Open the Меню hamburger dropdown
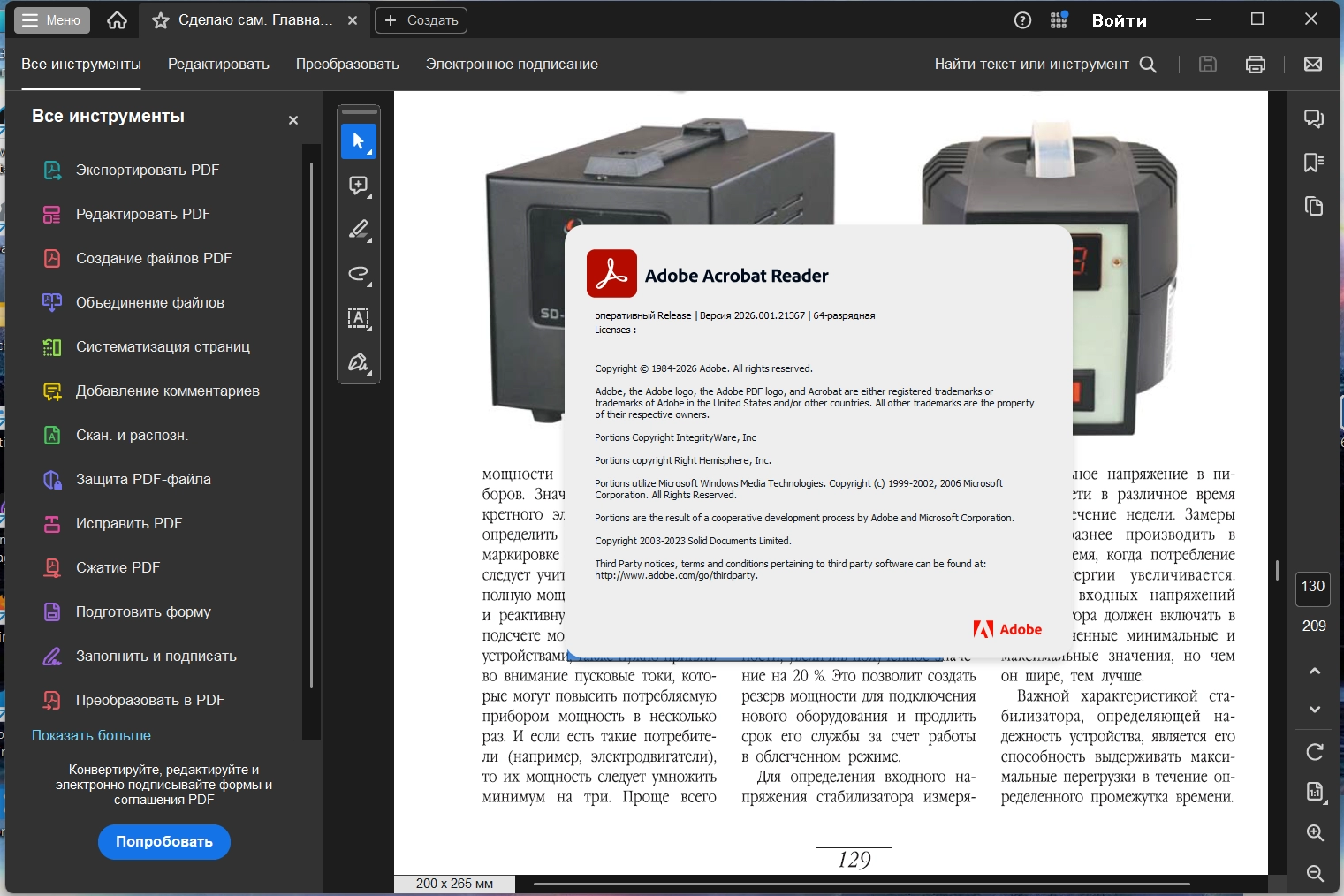Screen dimensions: 1344x896 52,20
